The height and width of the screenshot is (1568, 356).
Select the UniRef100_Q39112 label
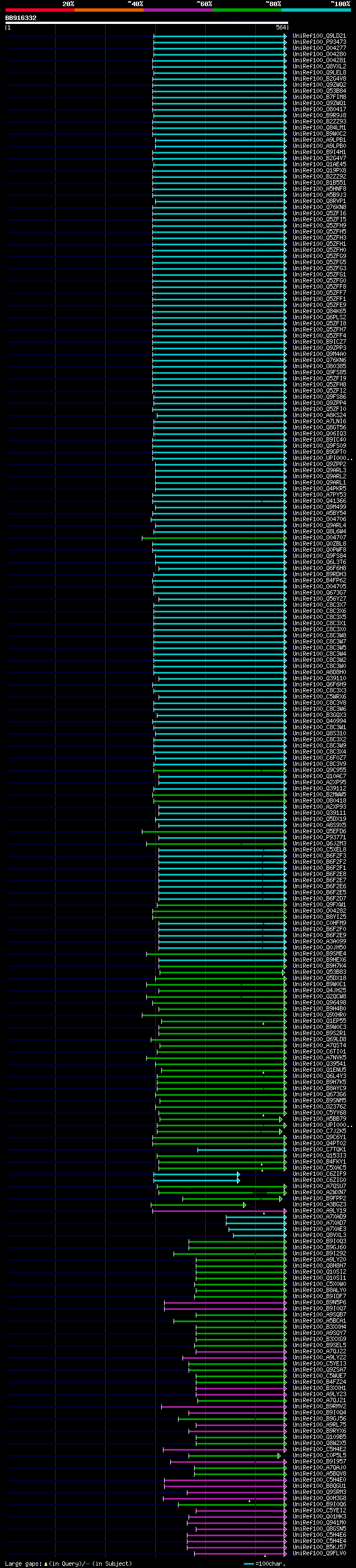click(319, 788)
